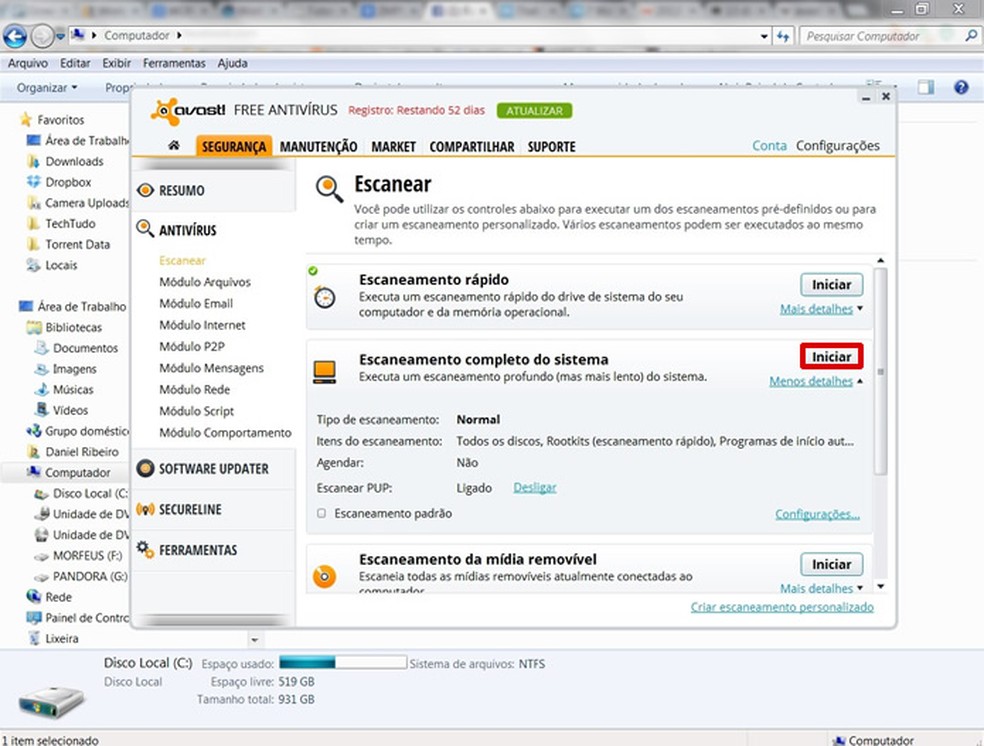
Task: Select Módulo Comportamento in sidebar
Action: [225, 432]
